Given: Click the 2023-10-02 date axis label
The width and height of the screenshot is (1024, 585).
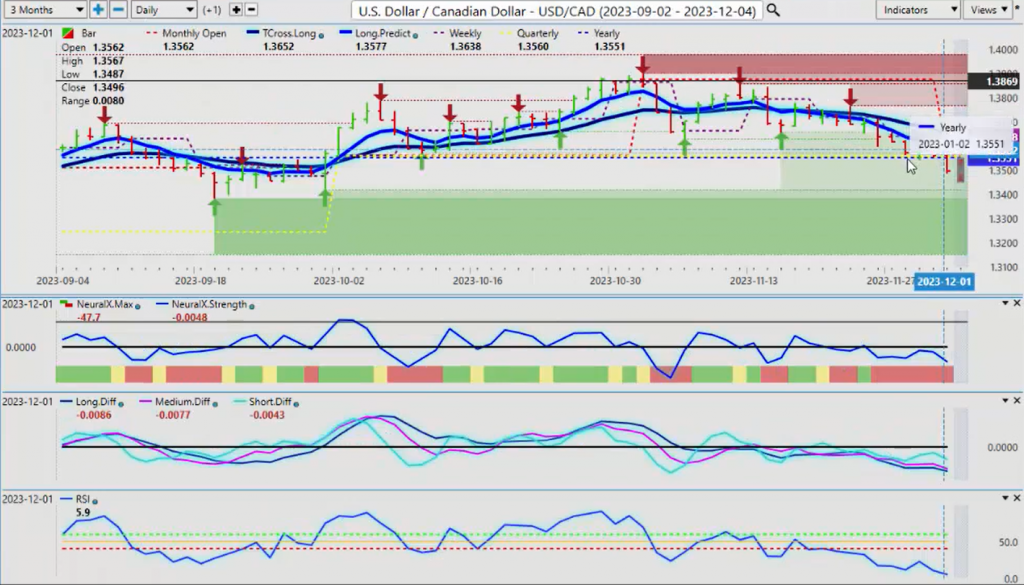Looking at the screenshot, I should pos(338,281).
